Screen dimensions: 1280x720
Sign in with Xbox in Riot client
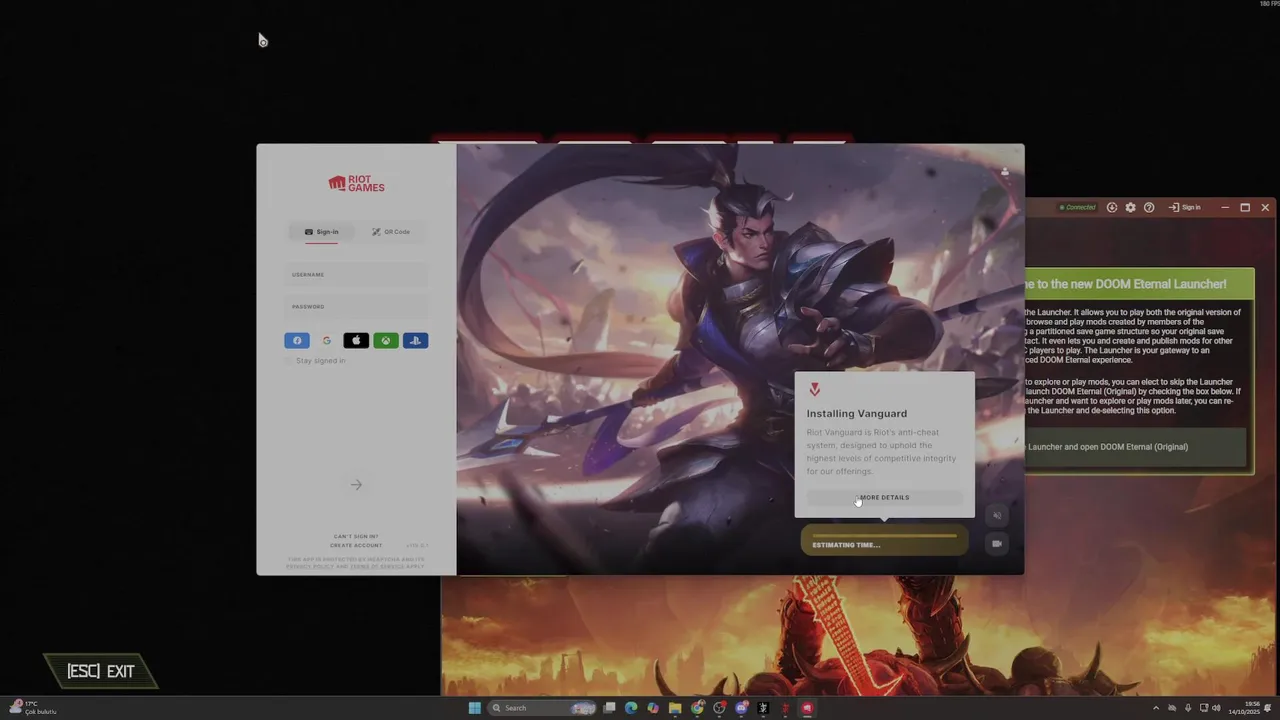click(386, 341)
